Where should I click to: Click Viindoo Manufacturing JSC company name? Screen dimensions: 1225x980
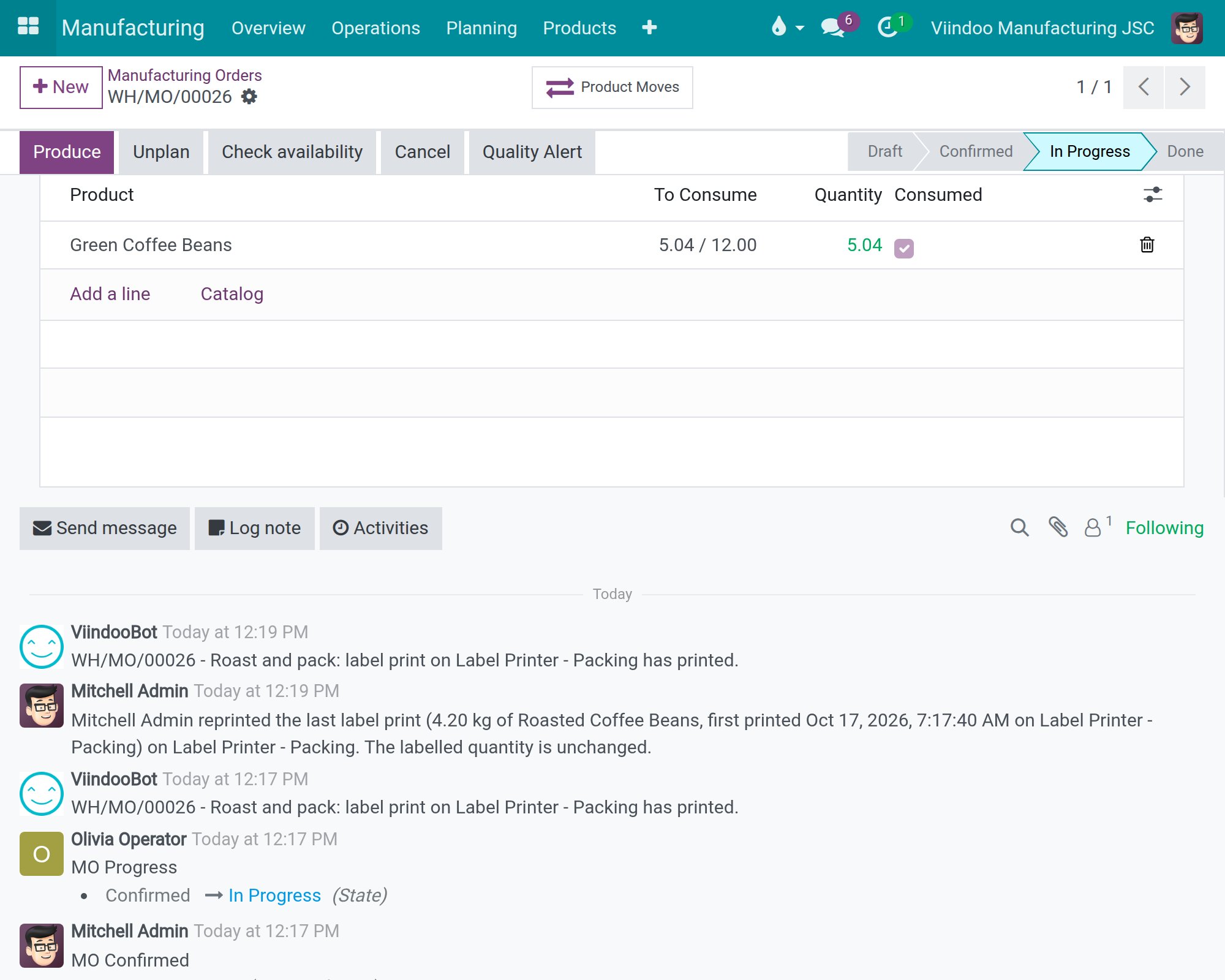click(1042, 28)
